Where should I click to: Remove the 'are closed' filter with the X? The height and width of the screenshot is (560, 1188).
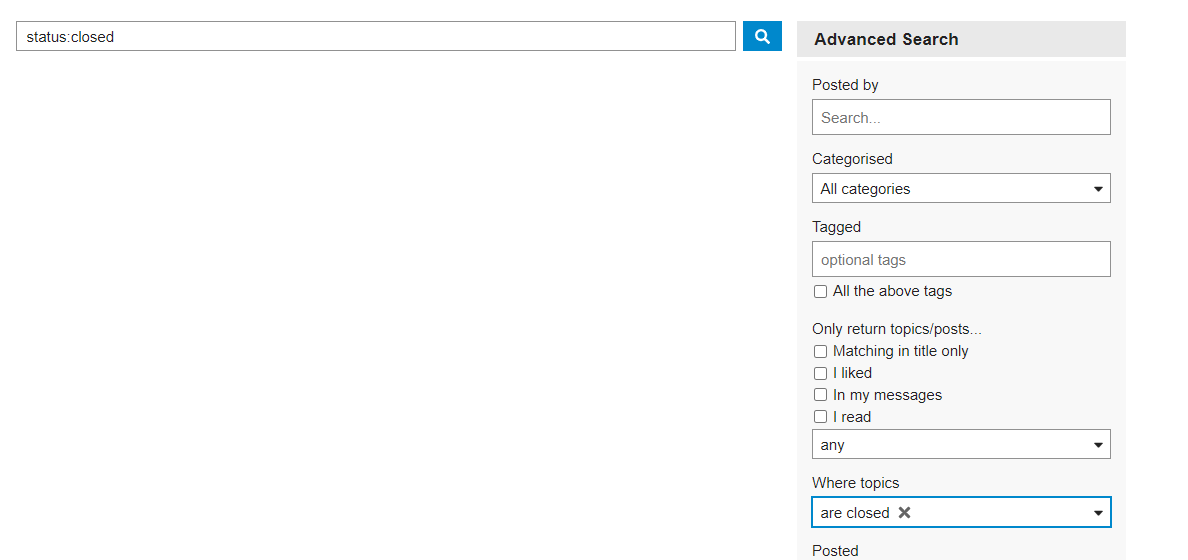point(904,512)
